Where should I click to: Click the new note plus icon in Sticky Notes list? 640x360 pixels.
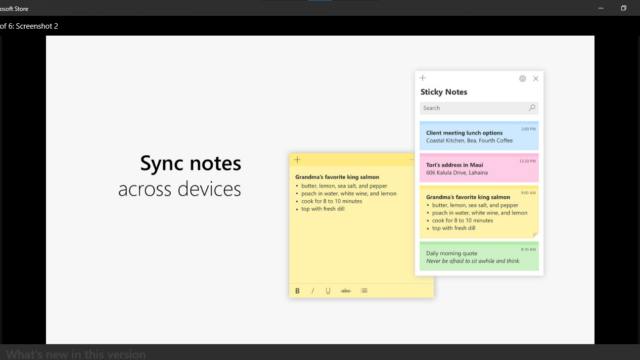click(x=422, y=78)
